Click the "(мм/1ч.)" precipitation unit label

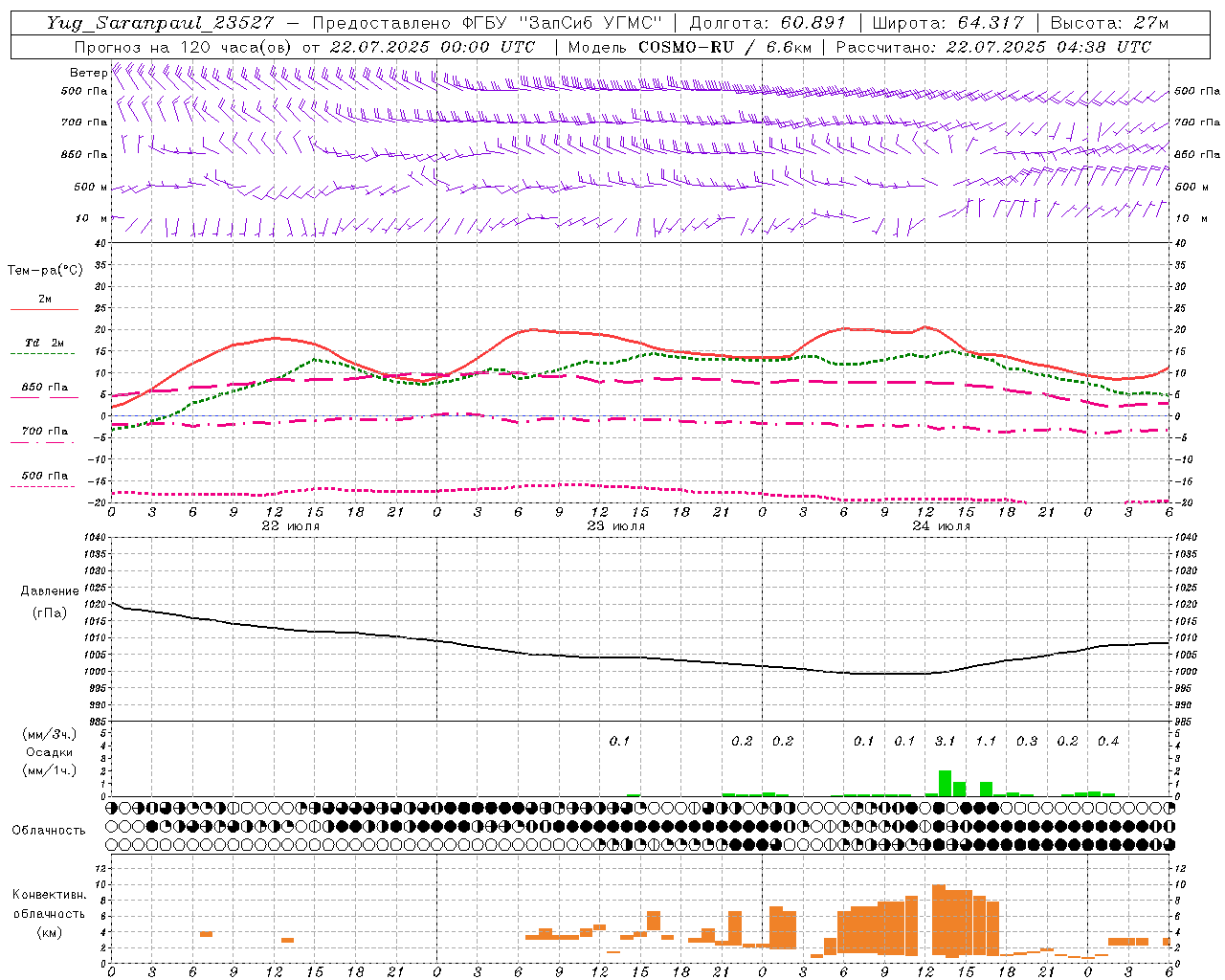coord(50,770)
